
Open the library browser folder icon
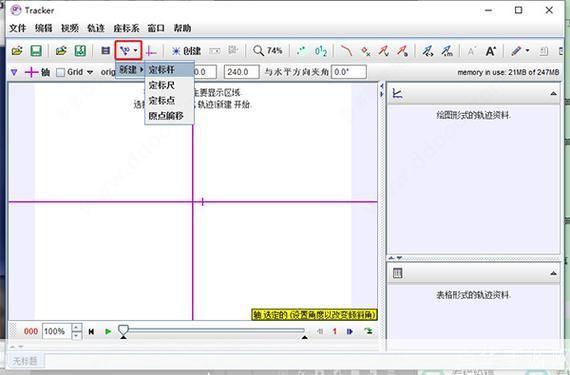pos(61,51)
